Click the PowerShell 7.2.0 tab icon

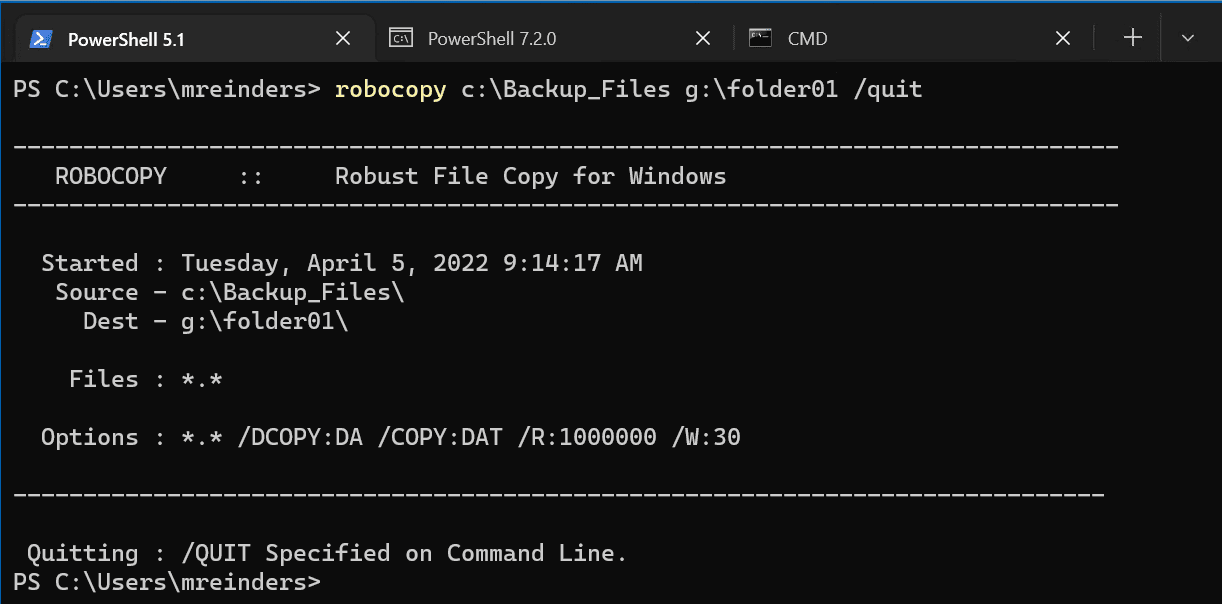click(401, 39)
